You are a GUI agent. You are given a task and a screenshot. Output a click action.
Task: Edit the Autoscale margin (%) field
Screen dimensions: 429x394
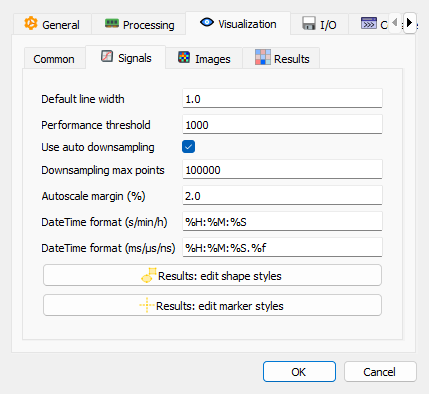click(x=282, y=196)
